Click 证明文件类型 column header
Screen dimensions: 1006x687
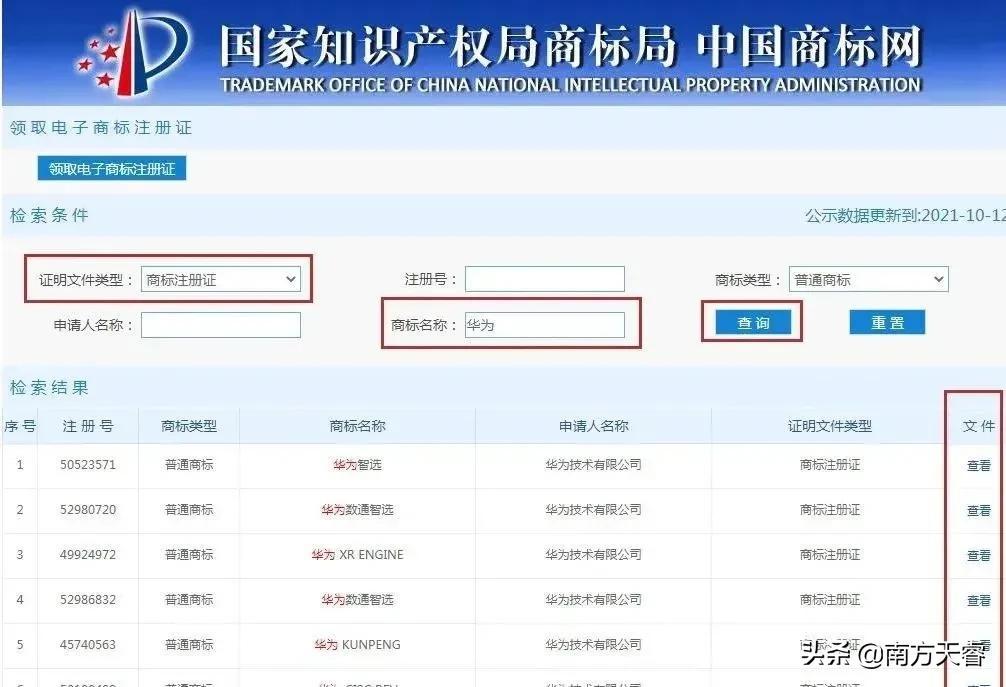(x=830, y=426)
